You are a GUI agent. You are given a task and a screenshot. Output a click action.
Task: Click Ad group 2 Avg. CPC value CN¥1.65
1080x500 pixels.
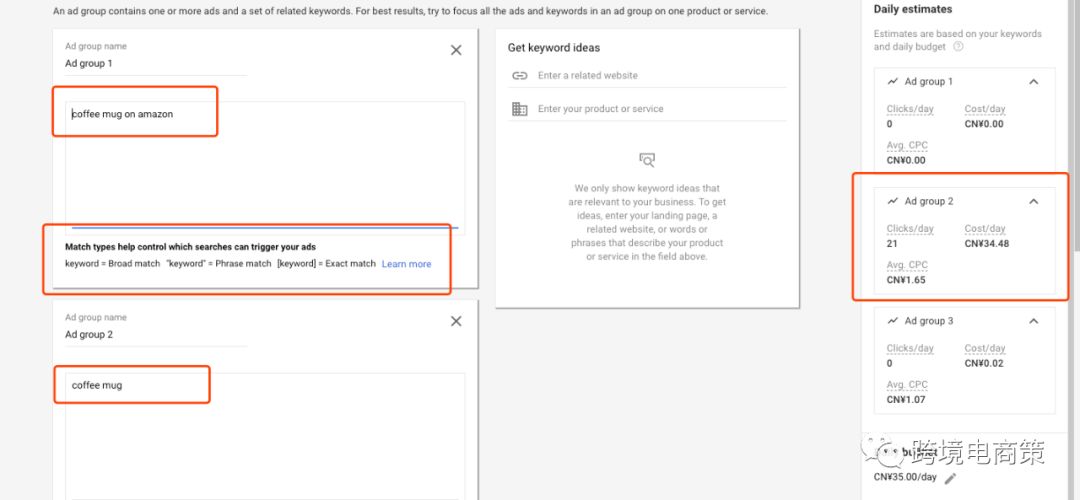pos(906,280)
